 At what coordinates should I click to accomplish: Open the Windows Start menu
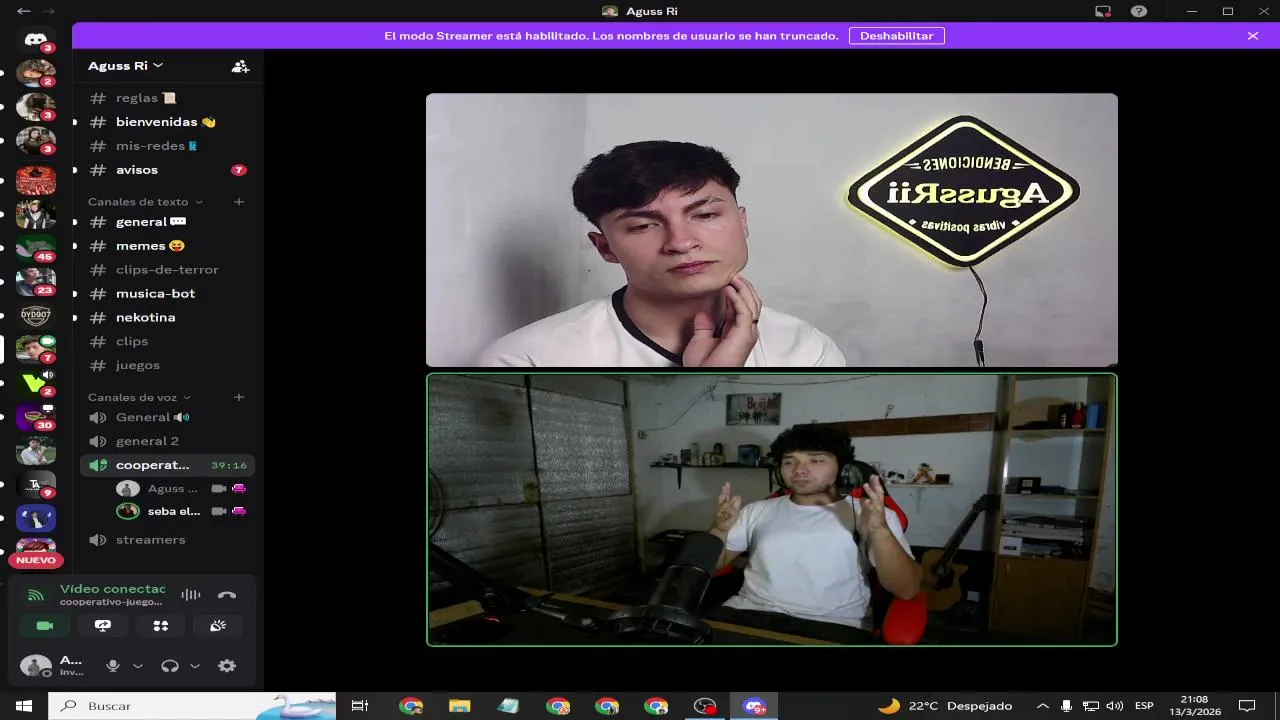24,706
